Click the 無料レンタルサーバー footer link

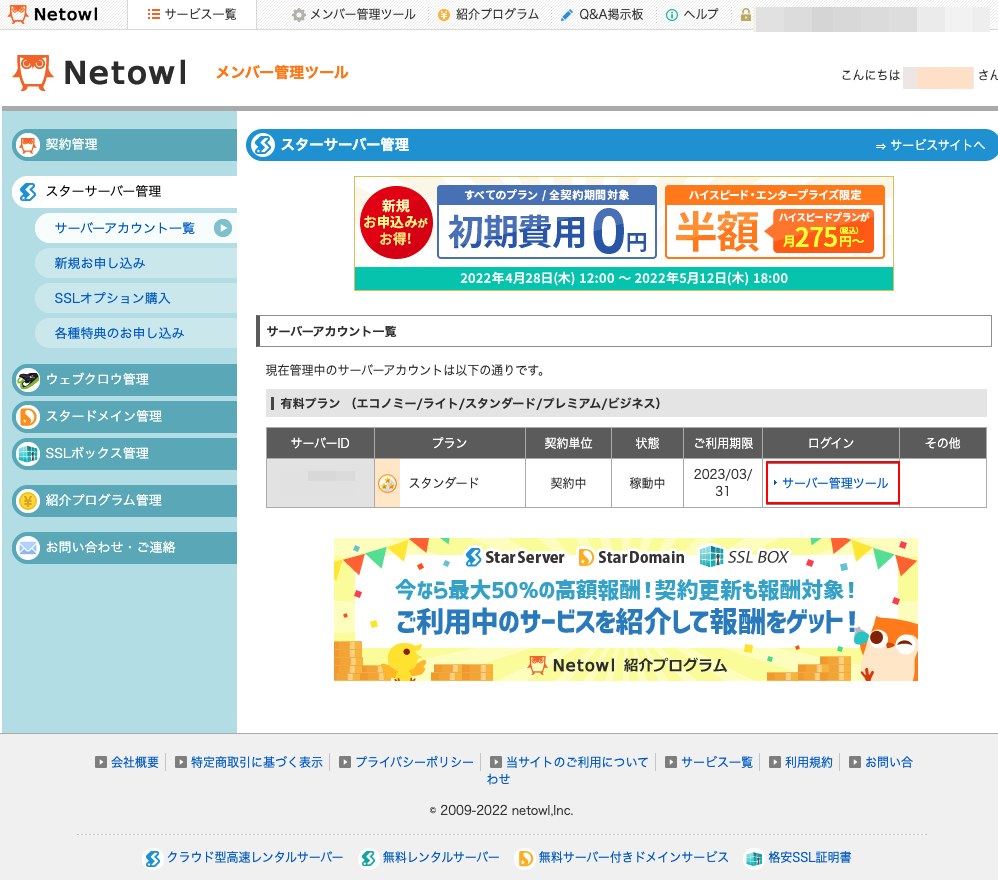click(x=440, y=858)
